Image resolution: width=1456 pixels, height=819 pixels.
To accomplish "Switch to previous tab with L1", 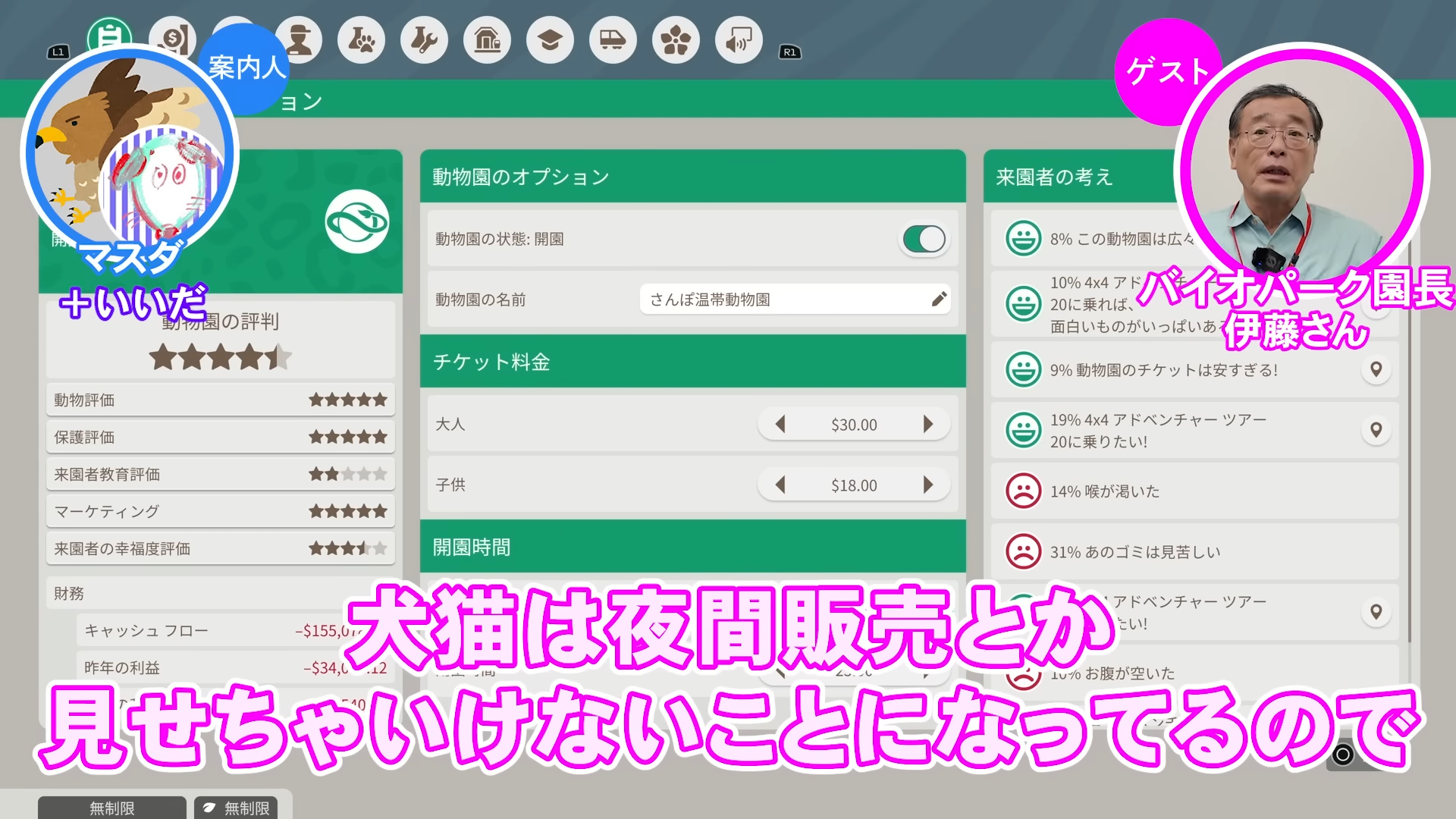I will tap(58, 52).
